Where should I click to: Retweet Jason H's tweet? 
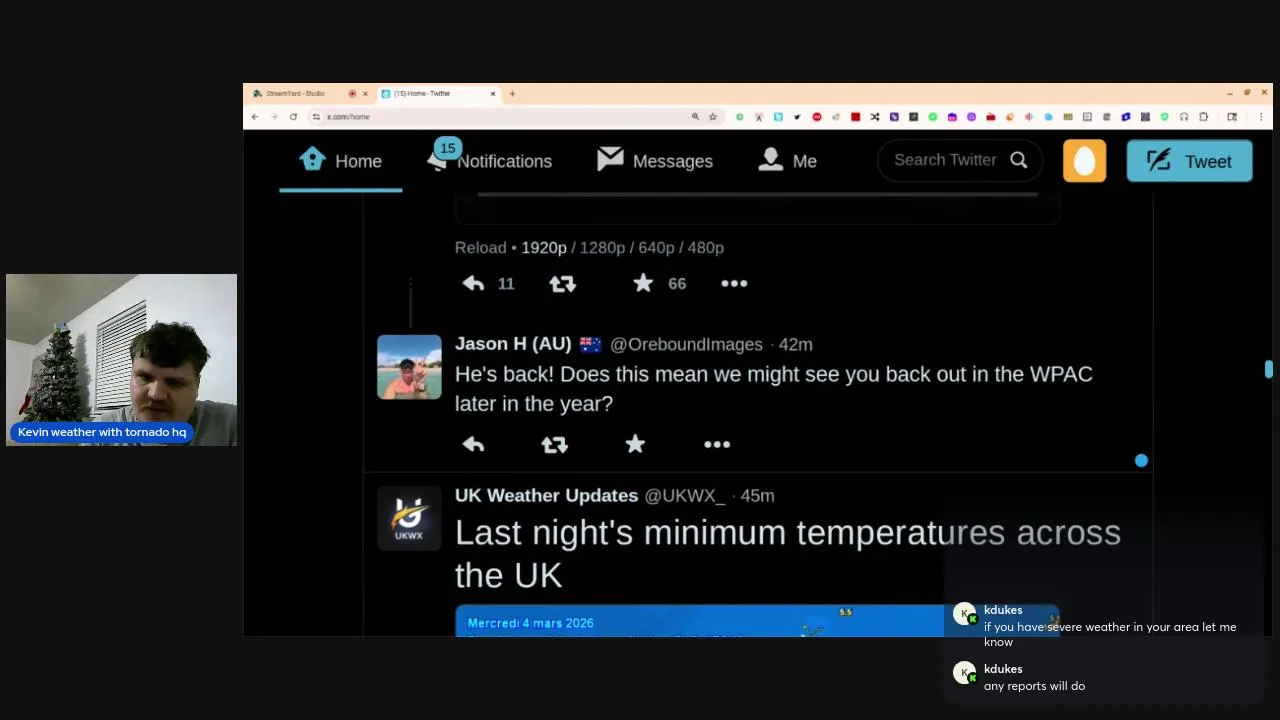[555, 445]
